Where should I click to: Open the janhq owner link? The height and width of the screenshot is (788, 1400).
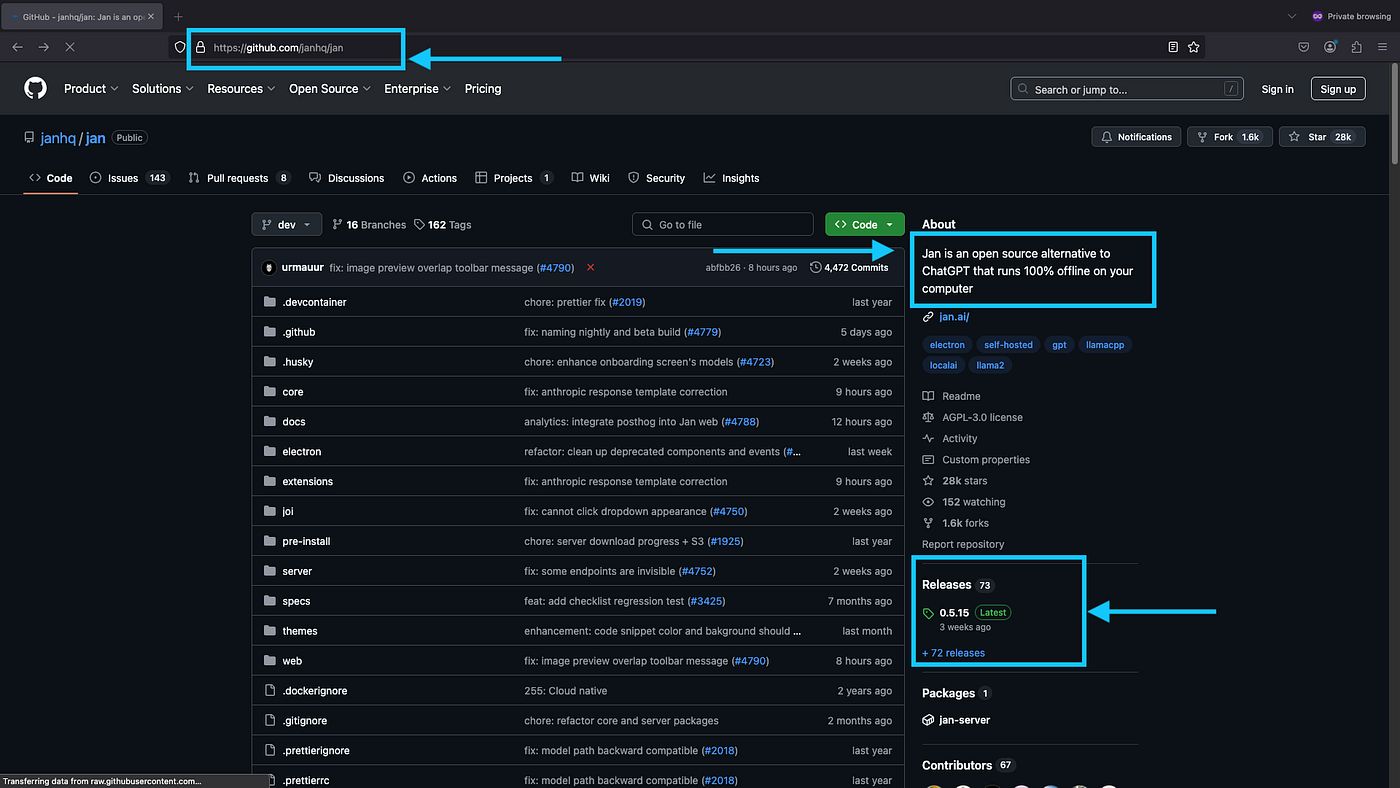[59, 138]
